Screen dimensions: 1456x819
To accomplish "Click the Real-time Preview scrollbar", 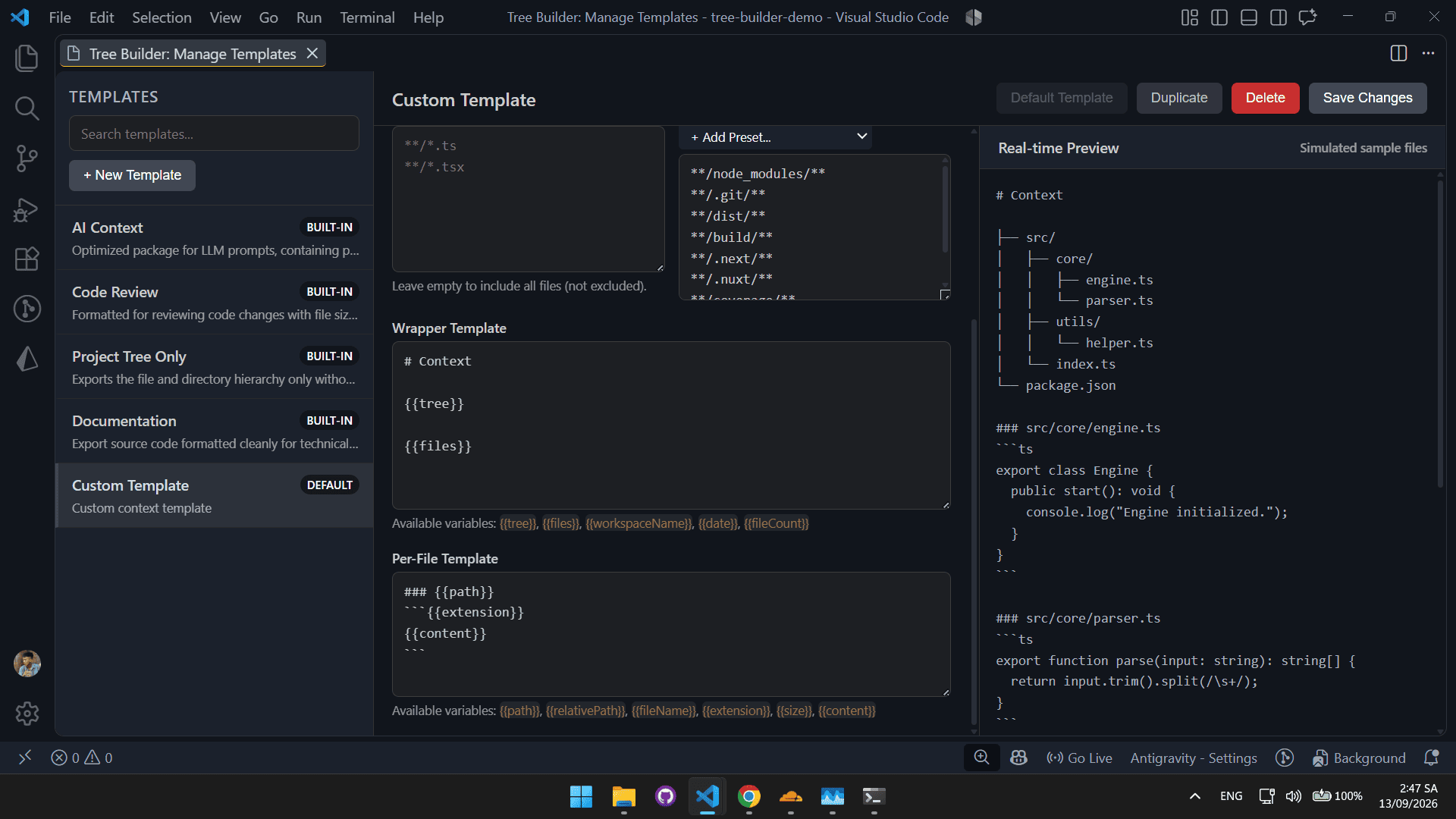I will [1440, 334].
